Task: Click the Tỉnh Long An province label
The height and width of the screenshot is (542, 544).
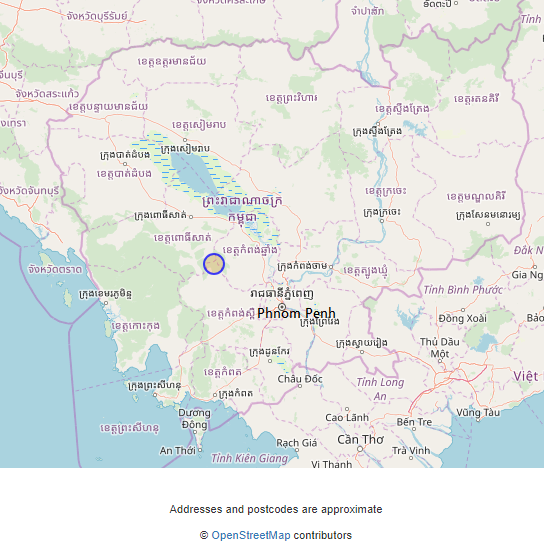Action: (x=380, y=389)
